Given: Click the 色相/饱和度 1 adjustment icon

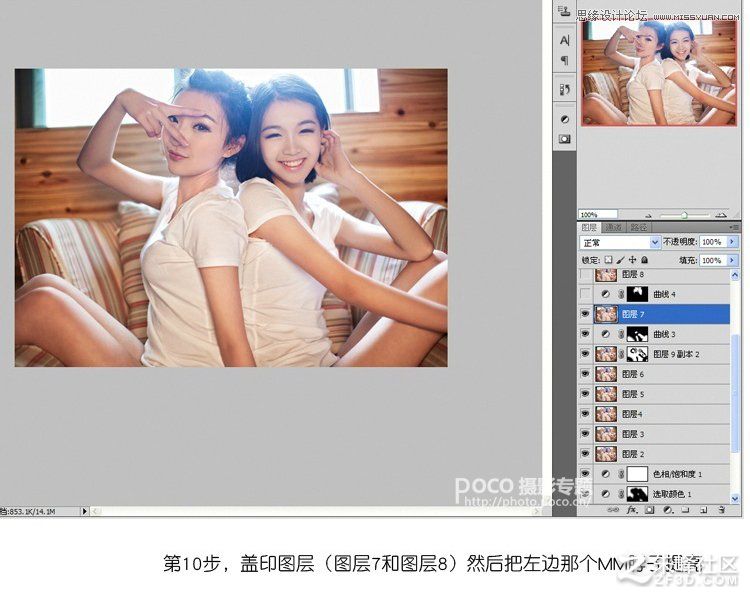Looking at the screenshot, I should click(x=605, y=474).
